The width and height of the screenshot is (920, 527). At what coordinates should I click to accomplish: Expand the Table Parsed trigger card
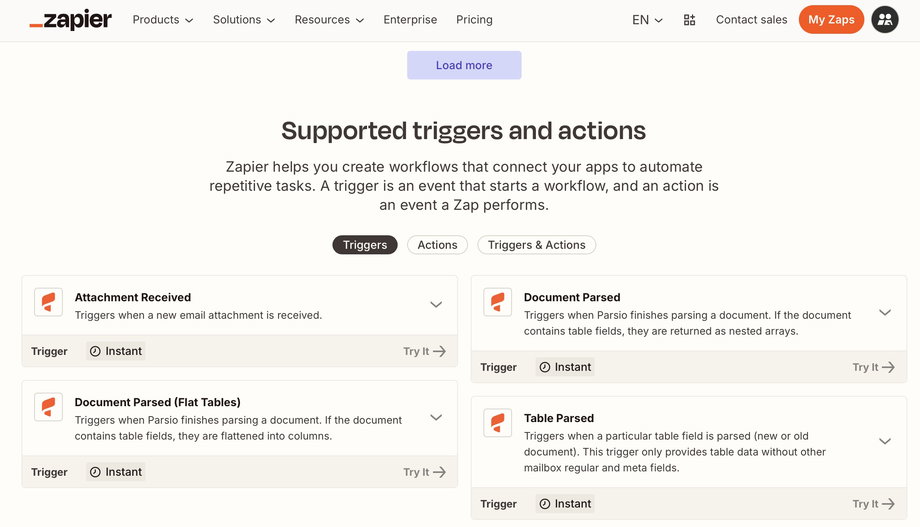click(885, 441)
